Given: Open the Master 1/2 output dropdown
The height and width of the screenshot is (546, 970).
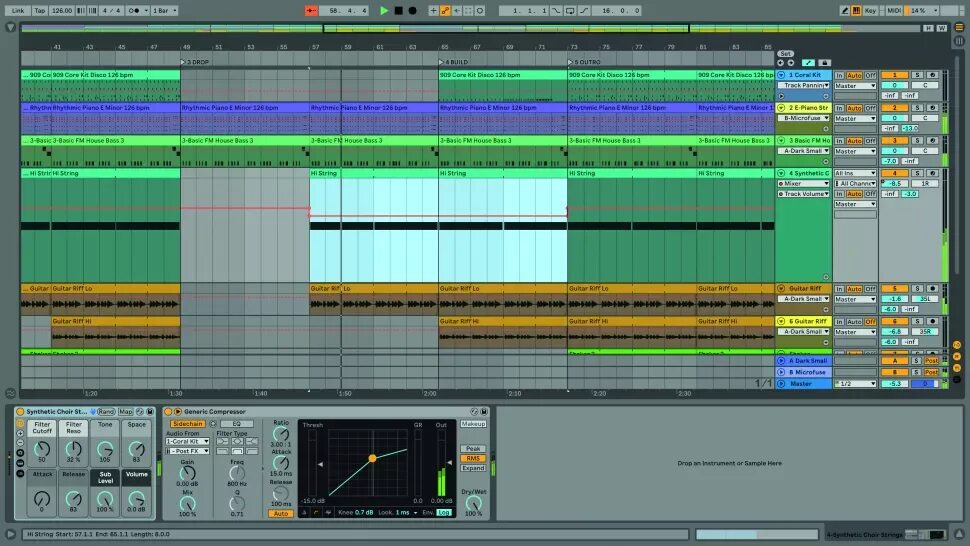Looking at the screenshot, I should pyautogui.click(x=855, y=384).
